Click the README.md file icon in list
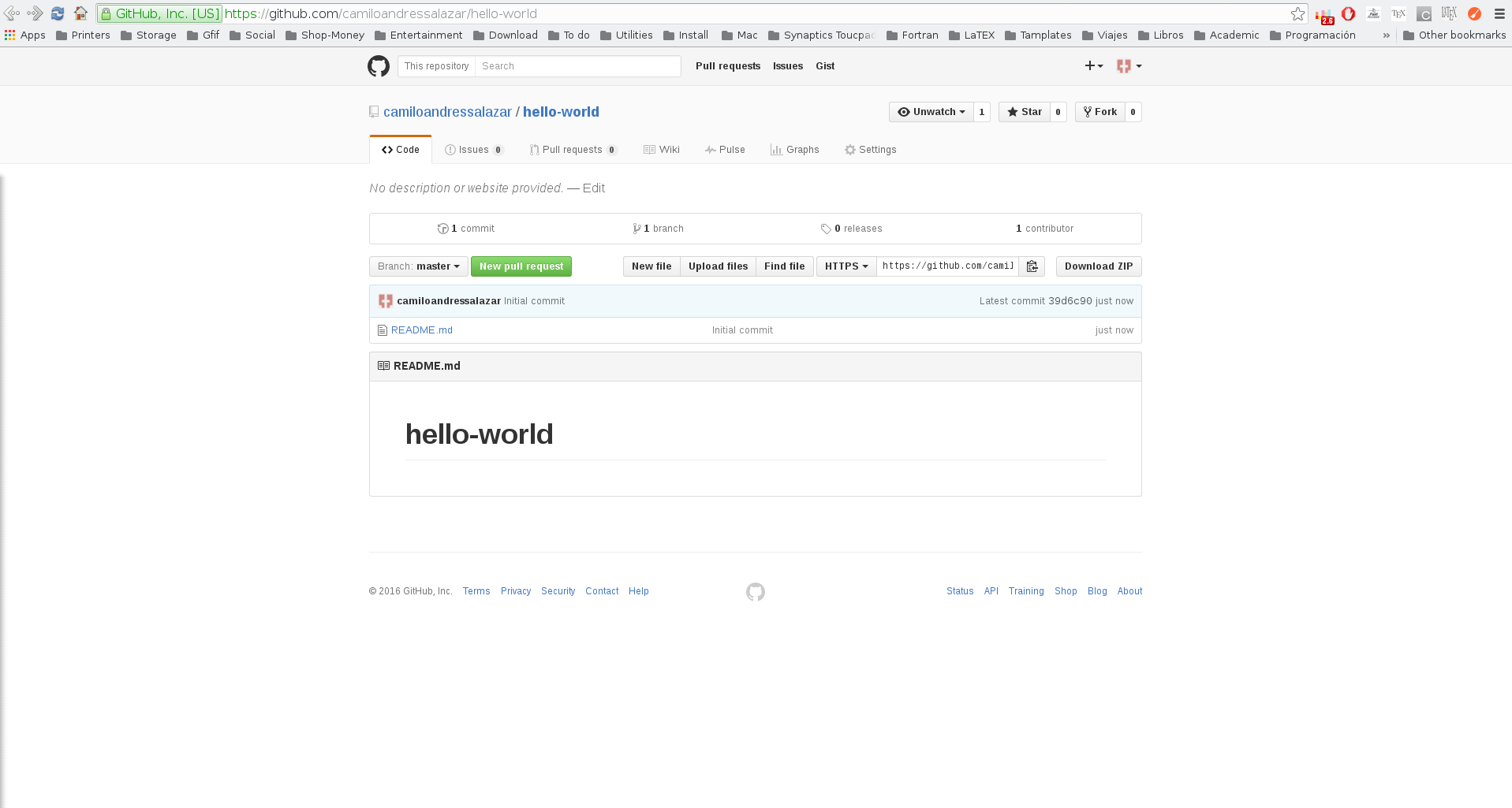Screen dimensions: 1512x808 [x=383, y=330]
